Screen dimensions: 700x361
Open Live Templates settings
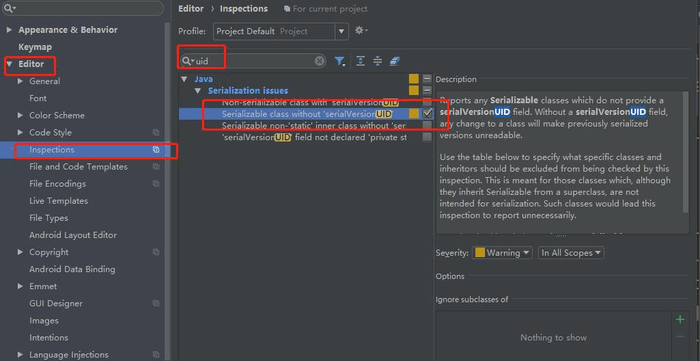coord(58,201)
